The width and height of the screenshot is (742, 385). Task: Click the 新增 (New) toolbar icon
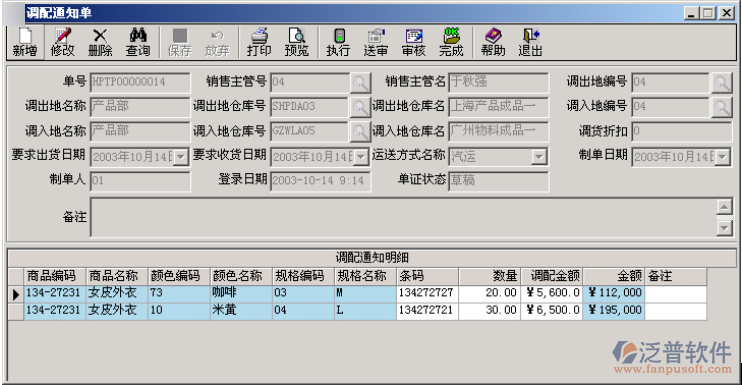(x=25, y=43)
